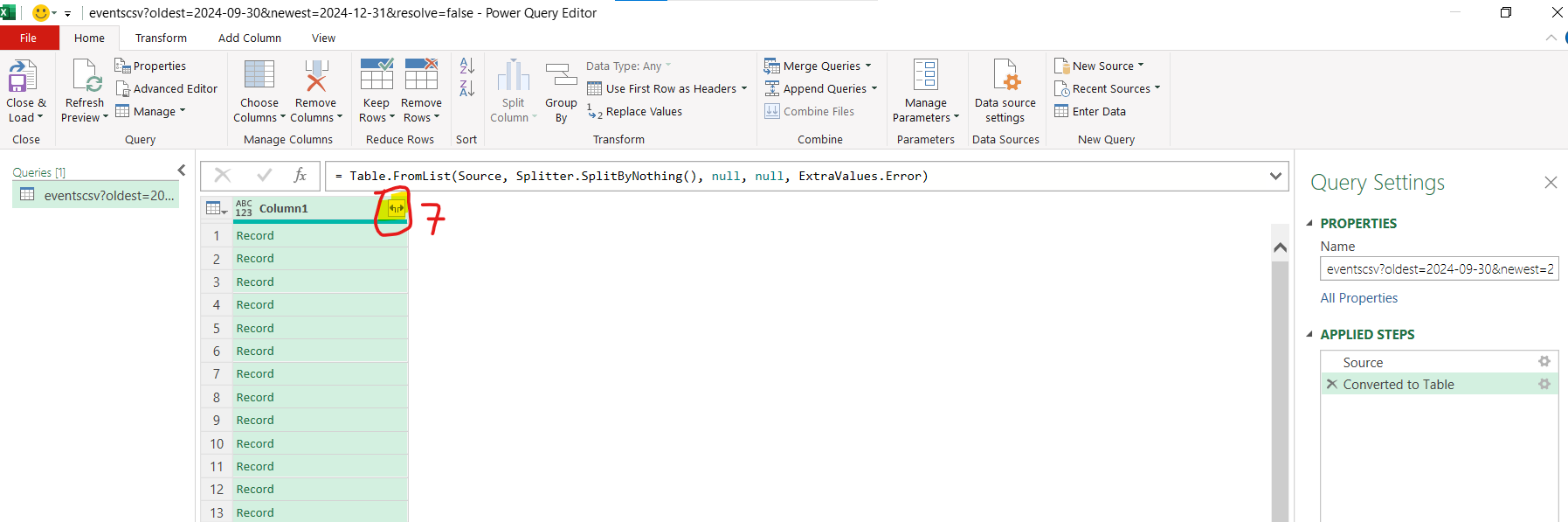Click the Close & Load icon
Viewport: 1568px width, 522px height.
pos(23,76)
